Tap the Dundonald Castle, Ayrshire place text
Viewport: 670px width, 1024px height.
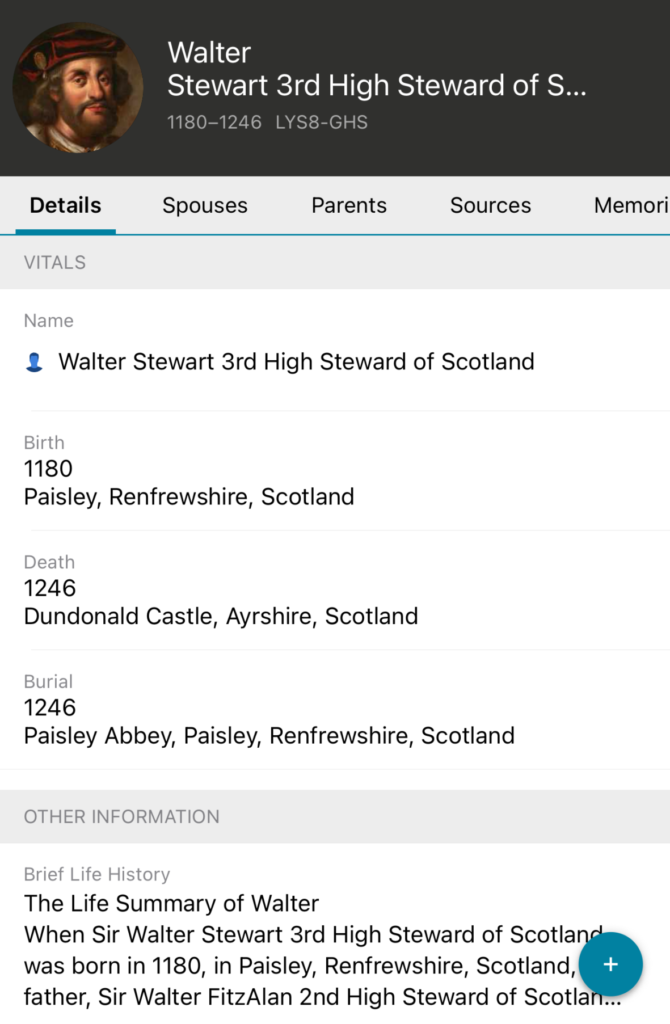220,616
